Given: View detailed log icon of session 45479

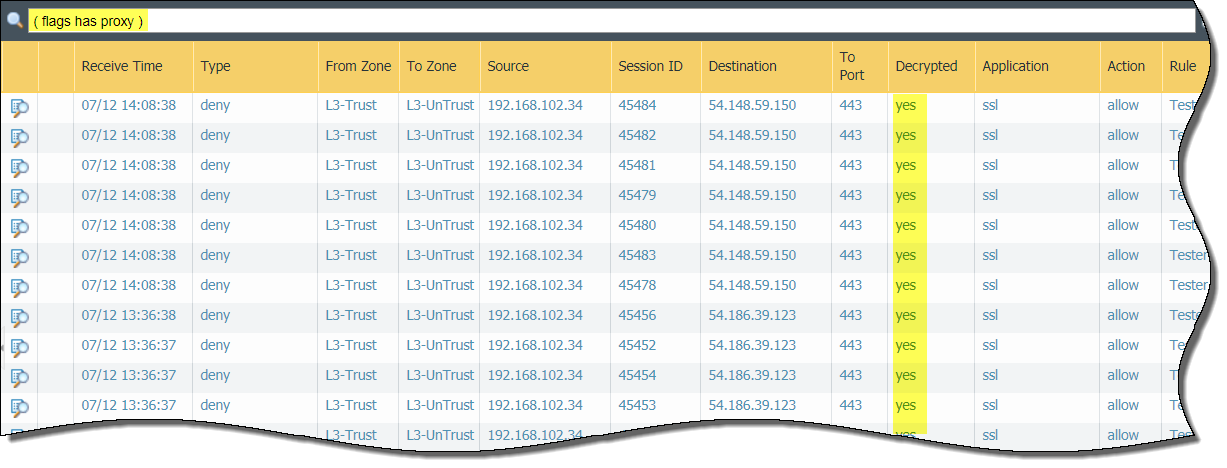Looking at the screenshot, I should (x=20, y=197).
